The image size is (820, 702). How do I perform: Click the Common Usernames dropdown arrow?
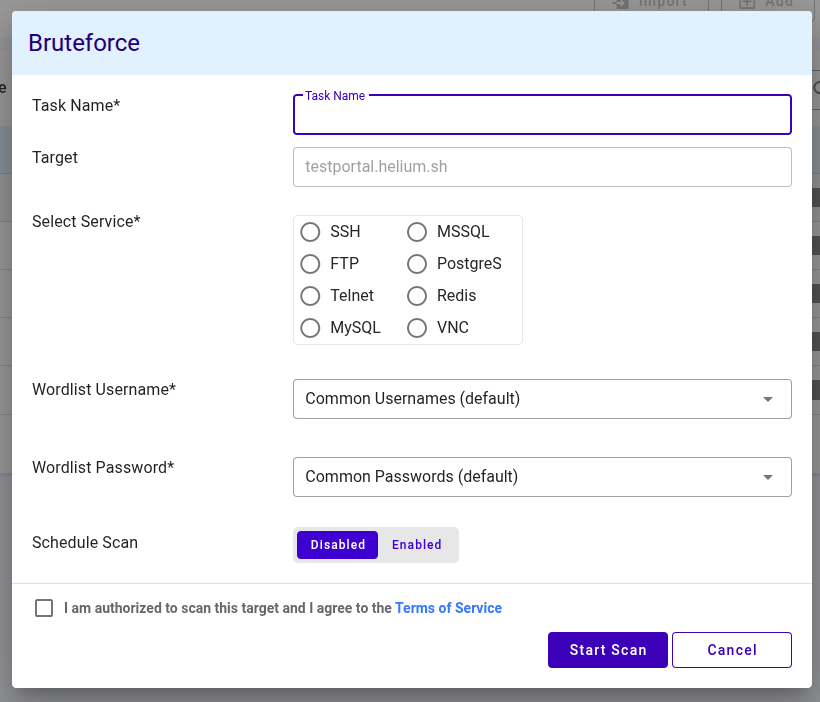pyautogui.click(x=768, y=399)
